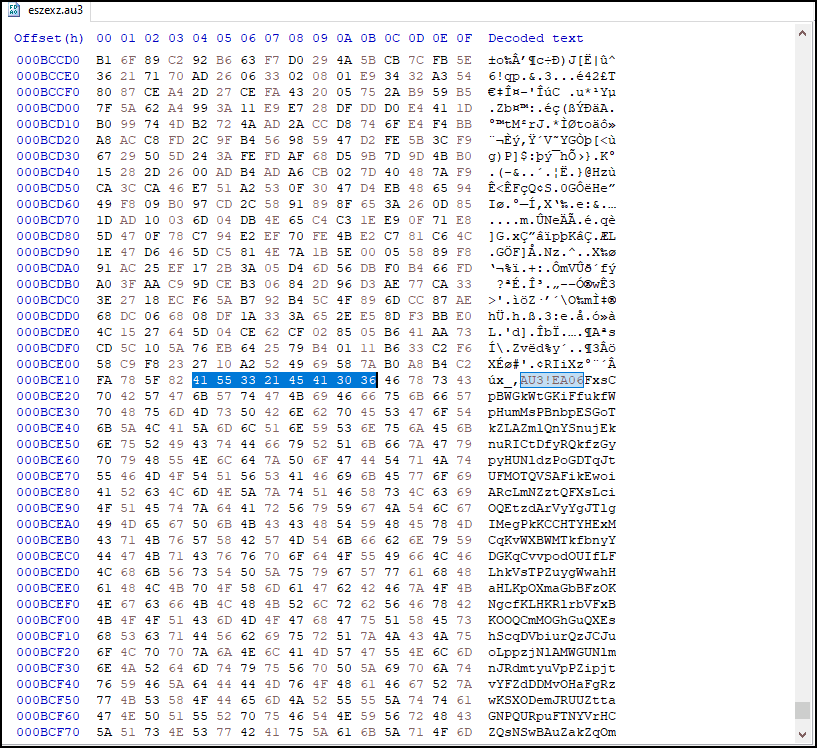817x748 pixels.
Task: Click first byte B1 in row 000BCCD0
Action: point(104,59)
